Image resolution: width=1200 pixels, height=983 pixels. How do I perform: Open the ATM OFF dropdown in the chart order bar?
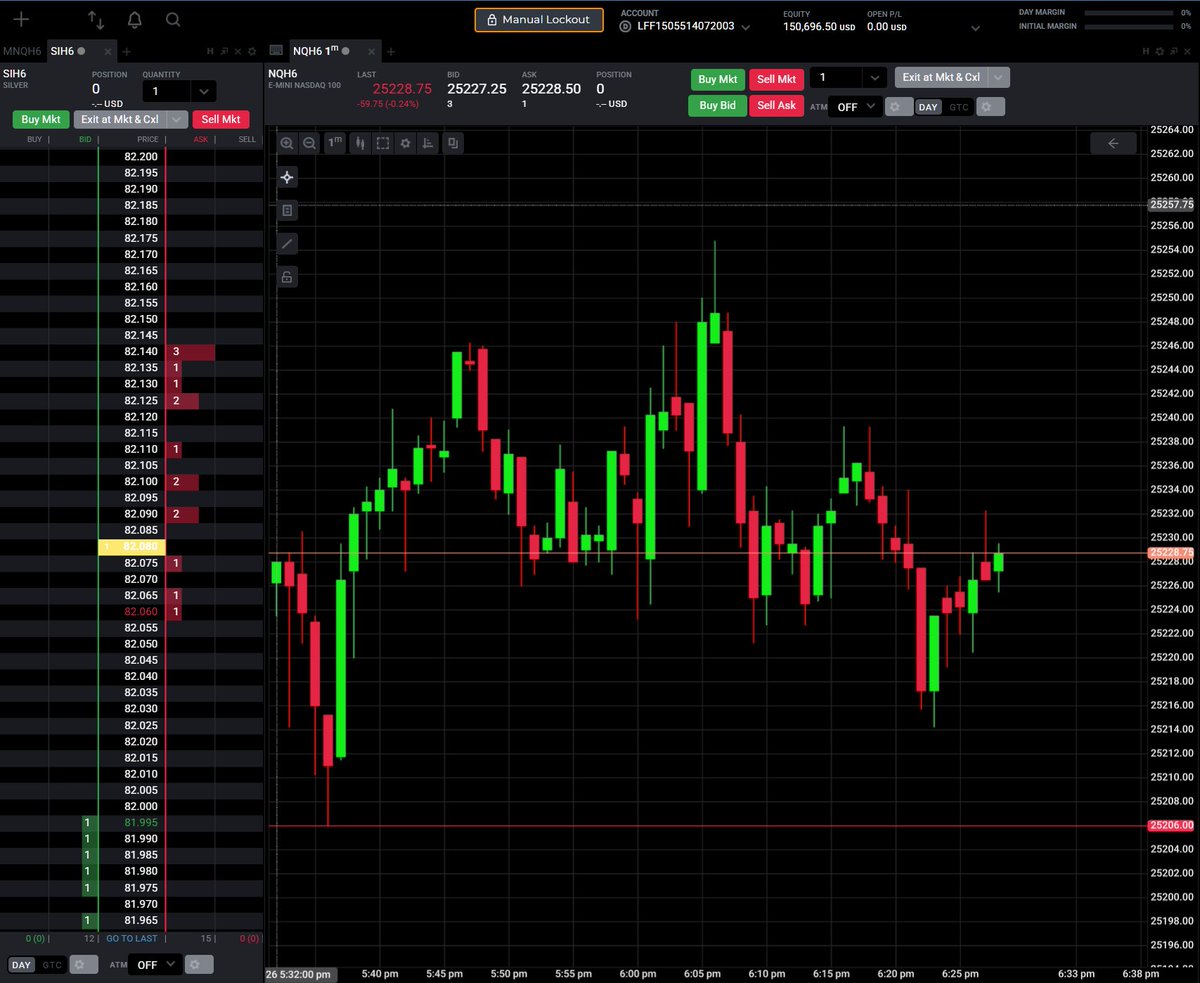tap(855, 107)
